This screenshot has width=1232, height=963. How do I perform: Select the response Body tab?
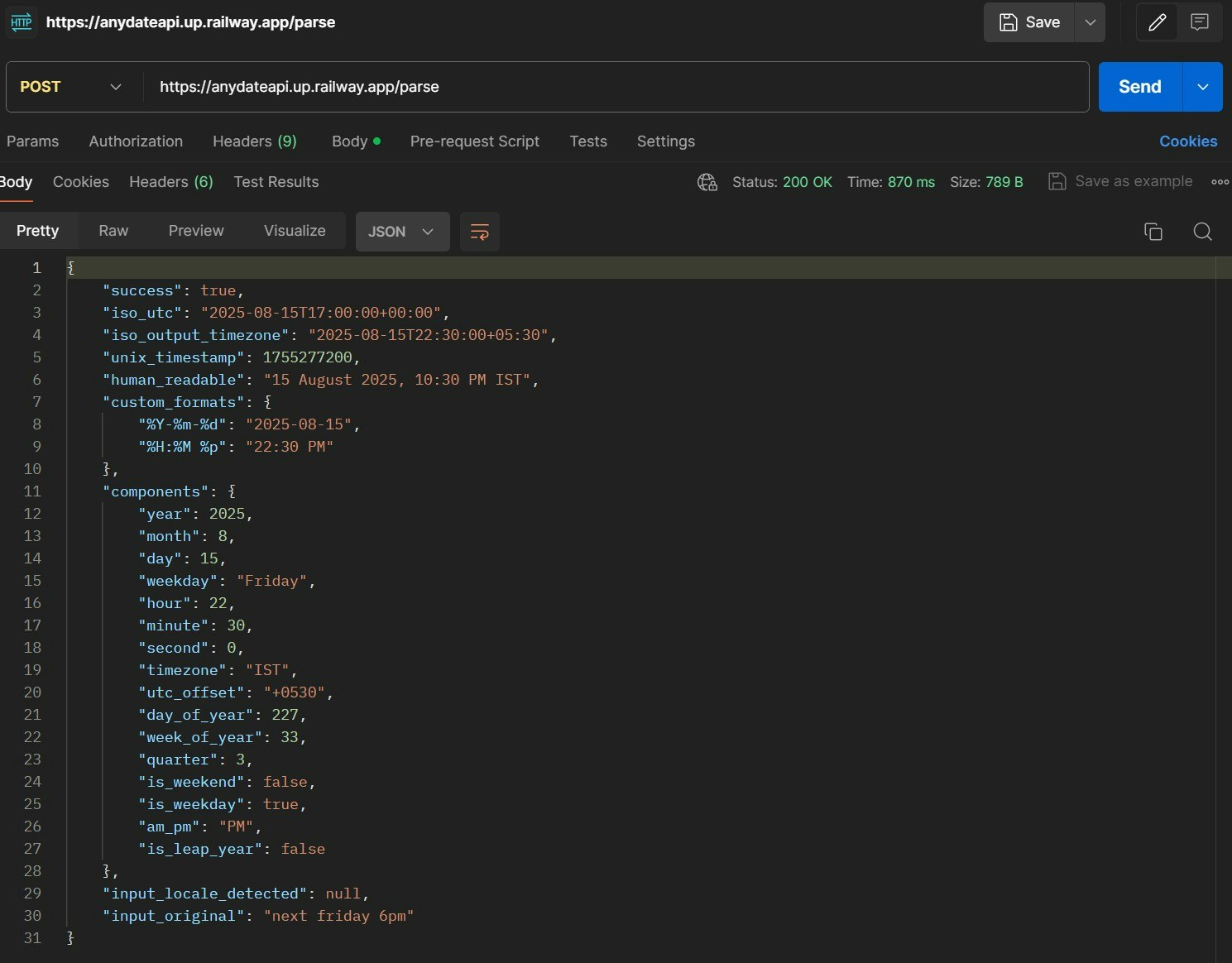(16, 182)
